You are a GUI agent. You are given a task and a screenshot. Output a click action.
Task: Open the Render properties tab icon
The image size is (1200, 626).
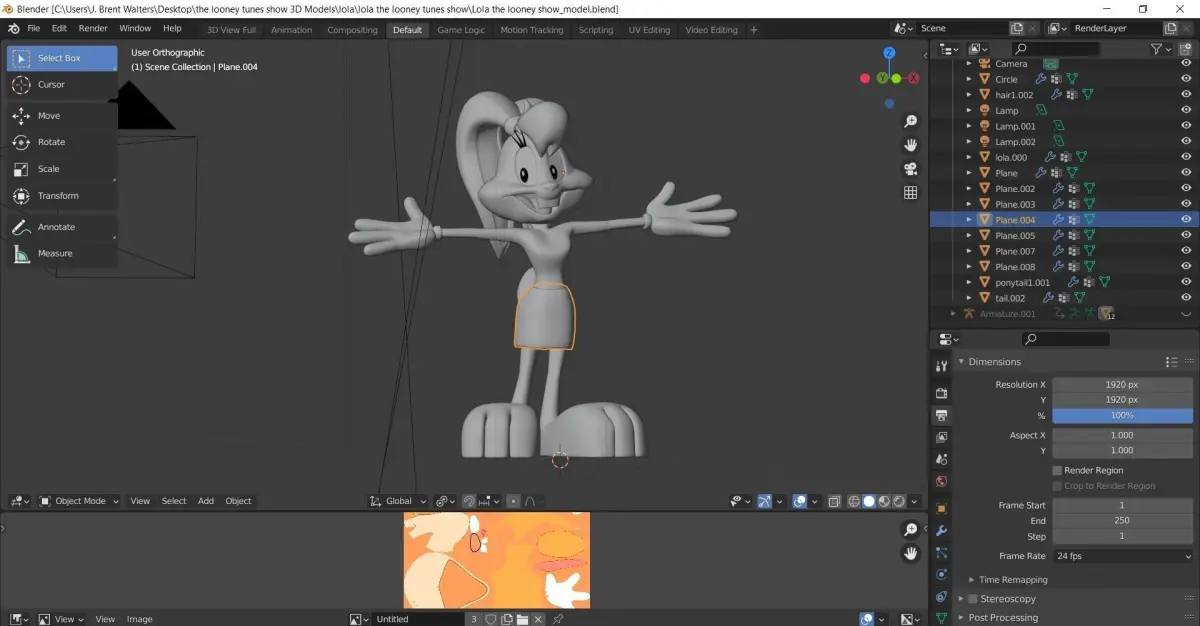pos(941,393)
